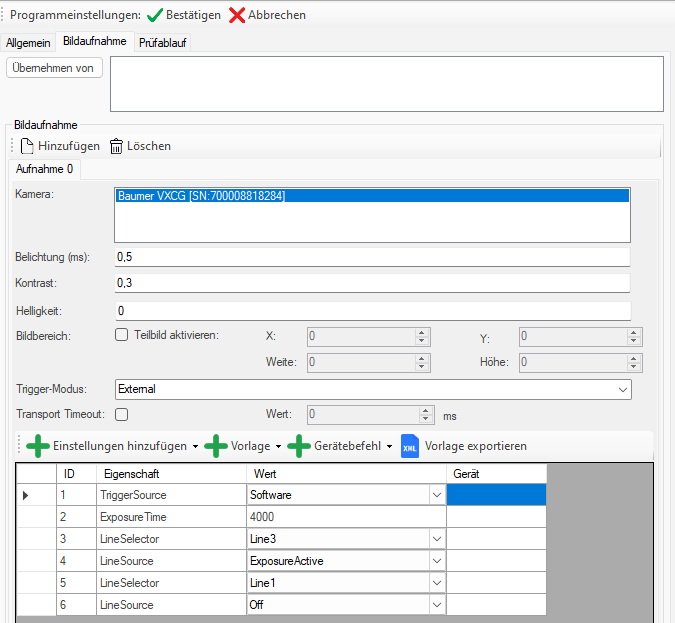
Task: Open the ExposureActive LineSource dropdown
Action: 436,560
